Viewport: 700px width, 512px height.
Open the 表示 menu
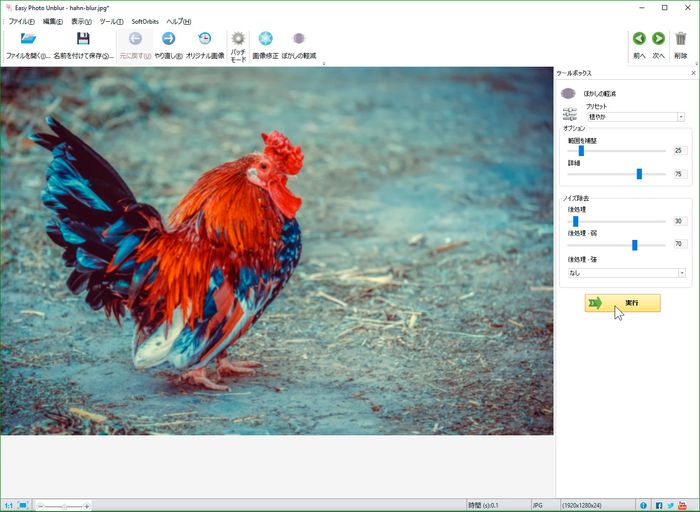click(x=81, y=21)
